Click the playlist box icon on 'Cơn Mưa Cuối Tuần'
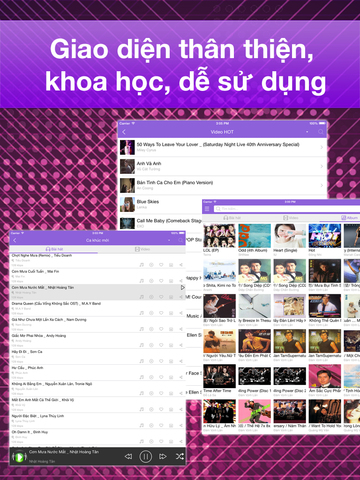Viewport: 360px width, 480px height. (171, 281)
